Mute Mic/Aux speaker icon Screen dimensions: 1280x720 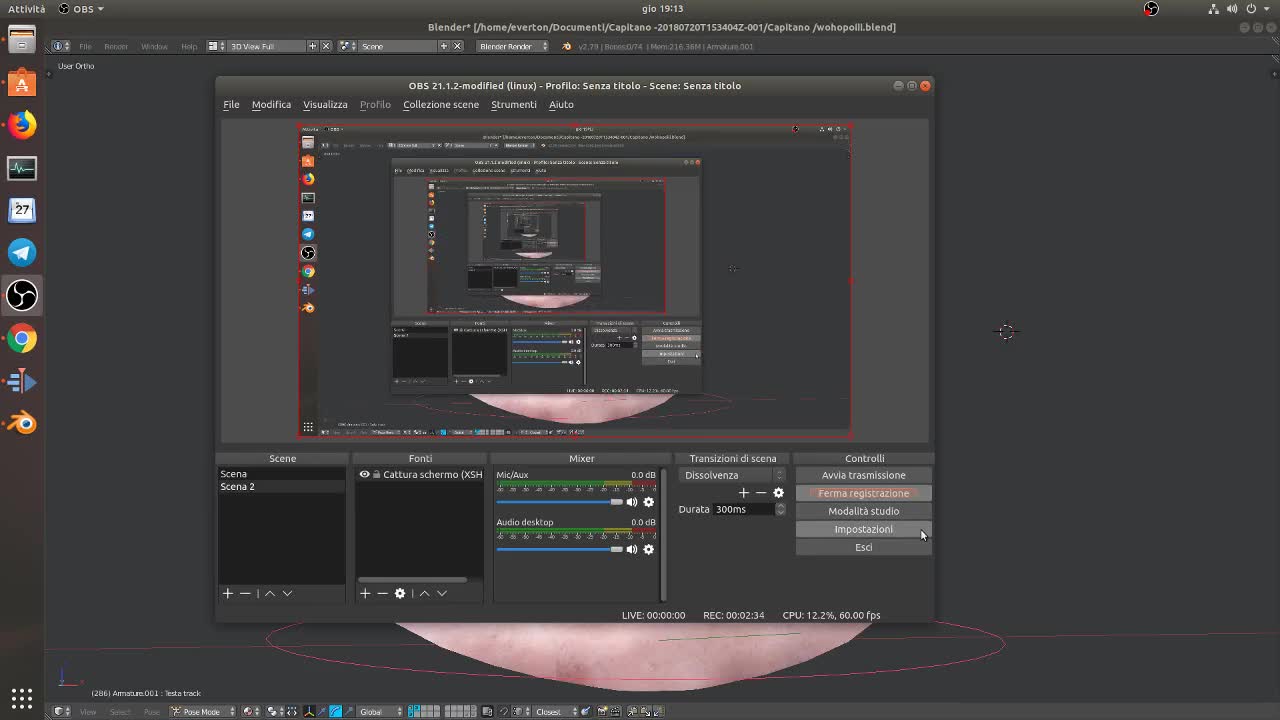pos(631,502)
